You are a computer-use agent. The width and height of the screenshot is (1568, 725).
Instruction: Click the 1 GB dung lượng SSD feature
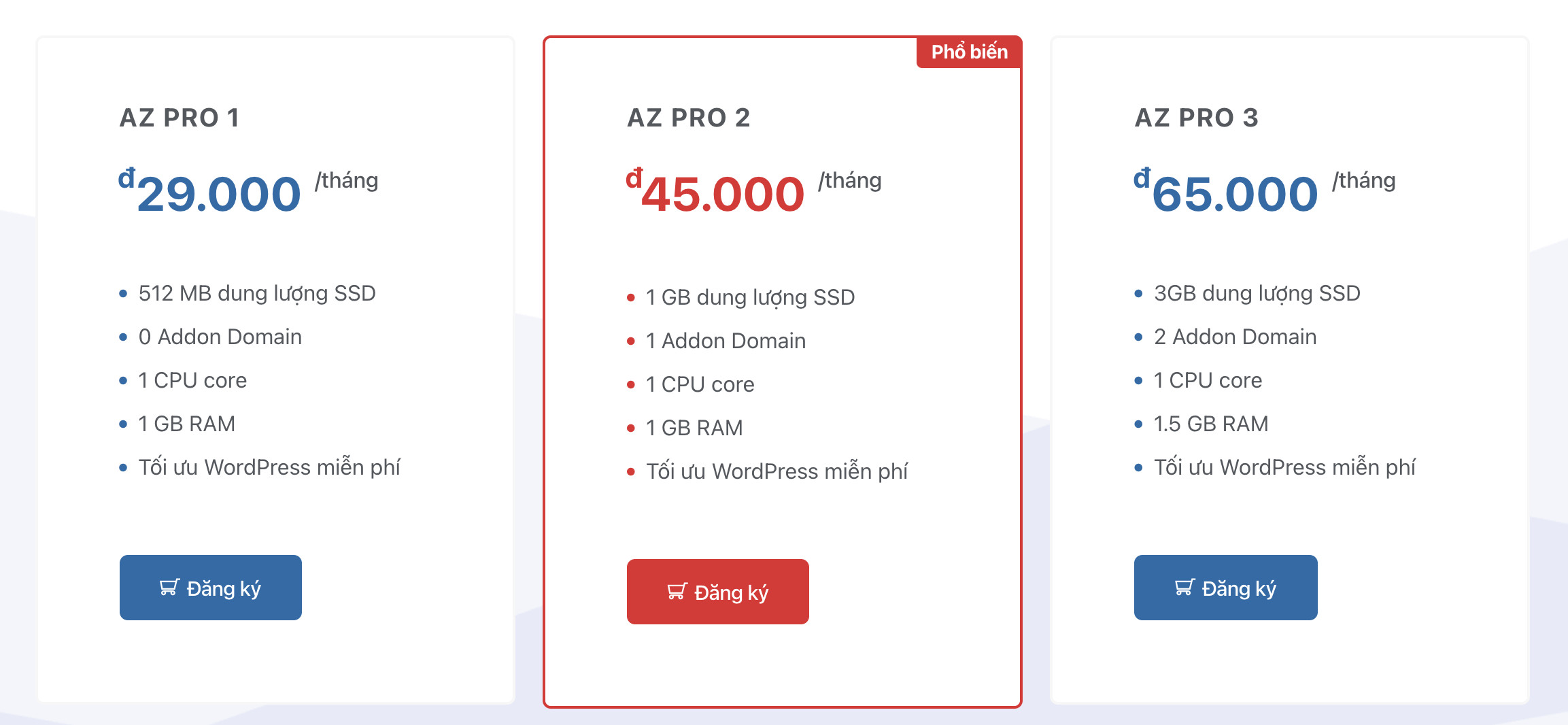tap(751, 297)
